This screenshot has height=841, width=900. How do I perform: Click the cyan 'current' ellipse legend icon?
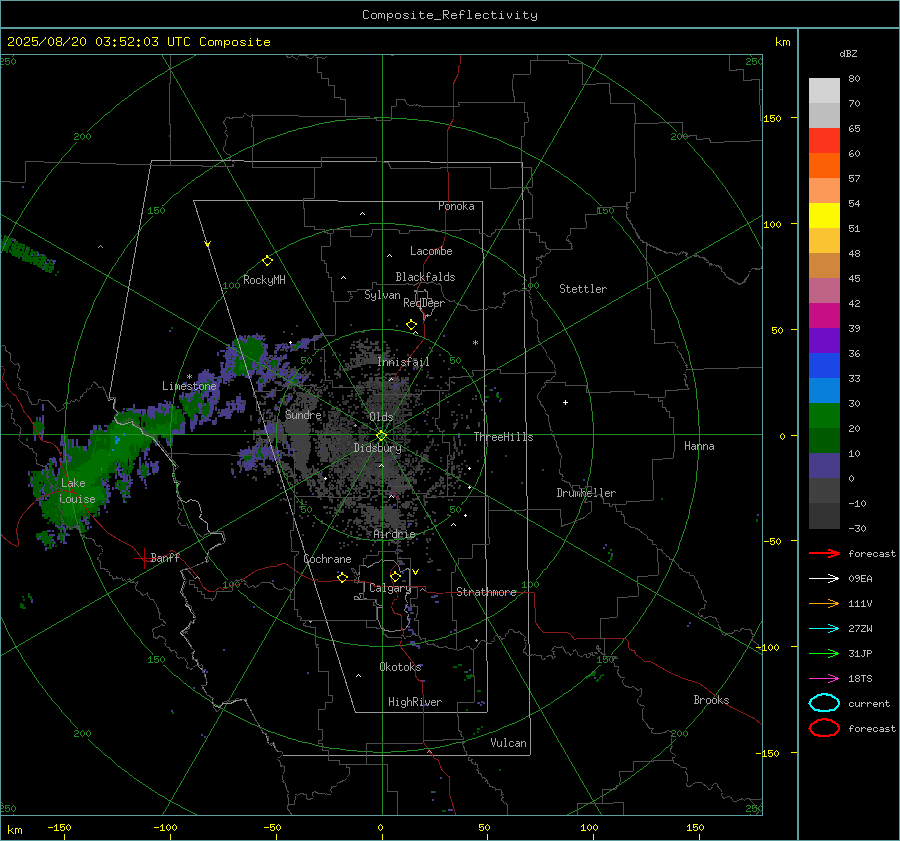tap(824, 703)
